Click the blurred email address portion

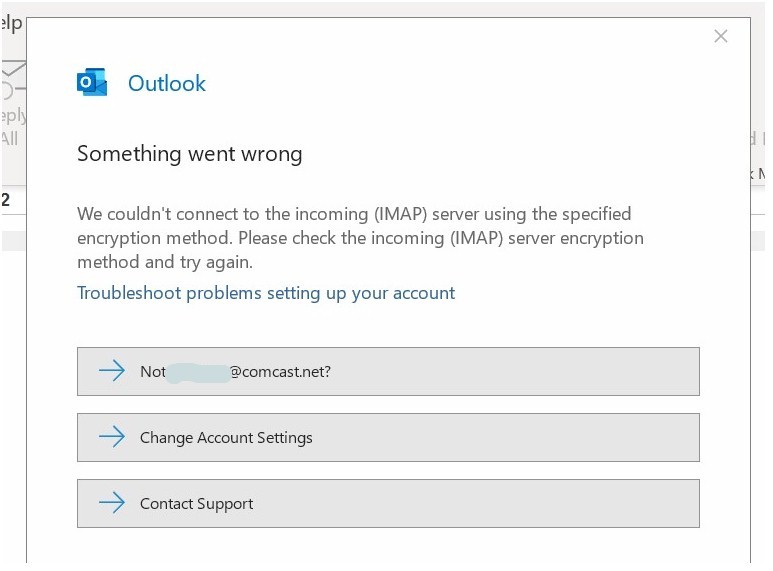coord(198,372)
